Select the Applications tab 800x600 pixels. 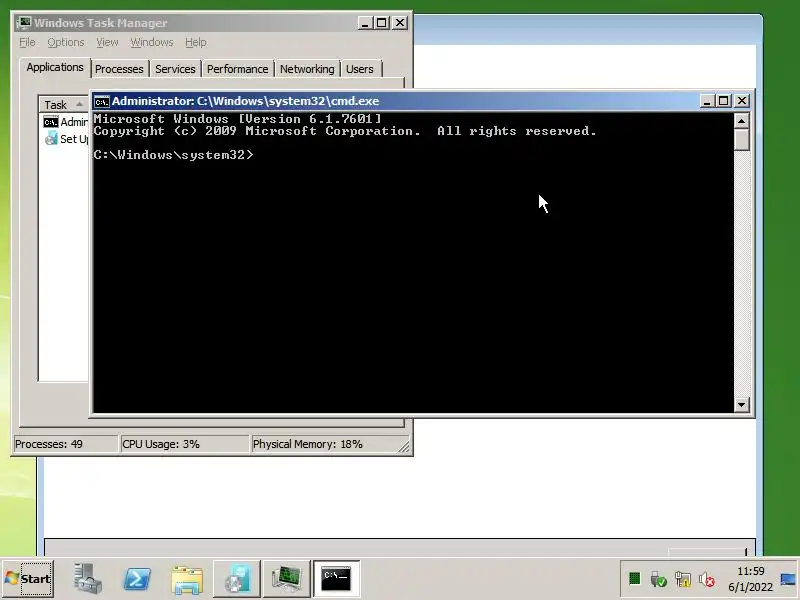55,67
